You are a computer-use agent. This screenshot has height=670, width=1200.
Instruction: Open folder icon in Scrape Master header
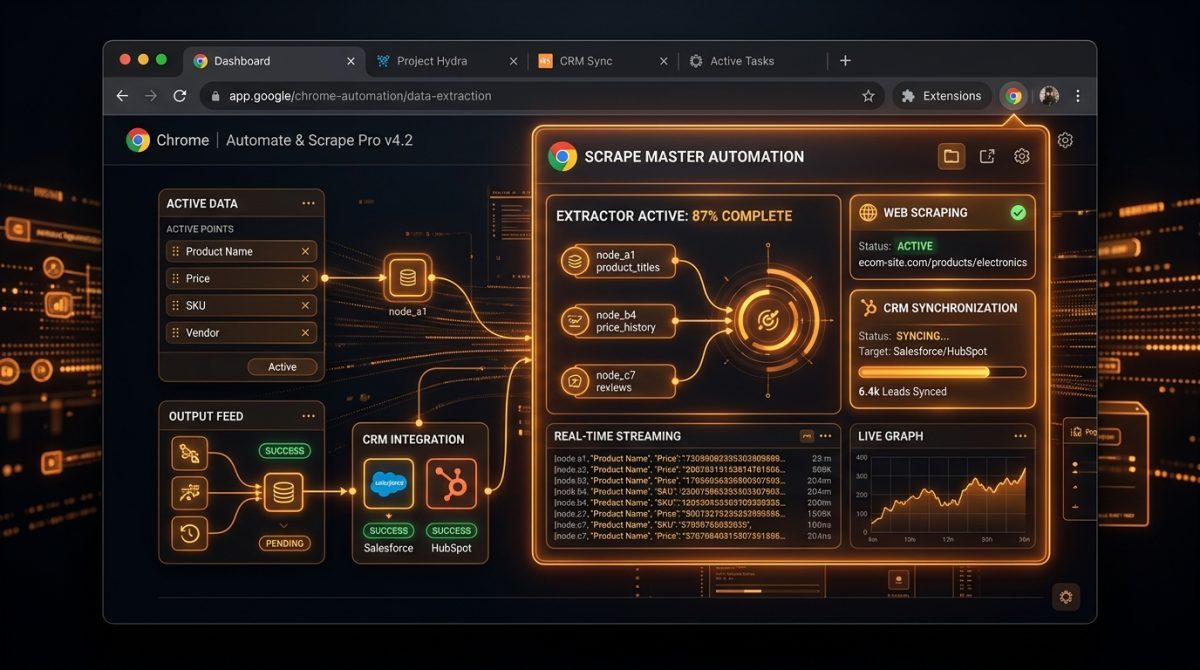951,156
